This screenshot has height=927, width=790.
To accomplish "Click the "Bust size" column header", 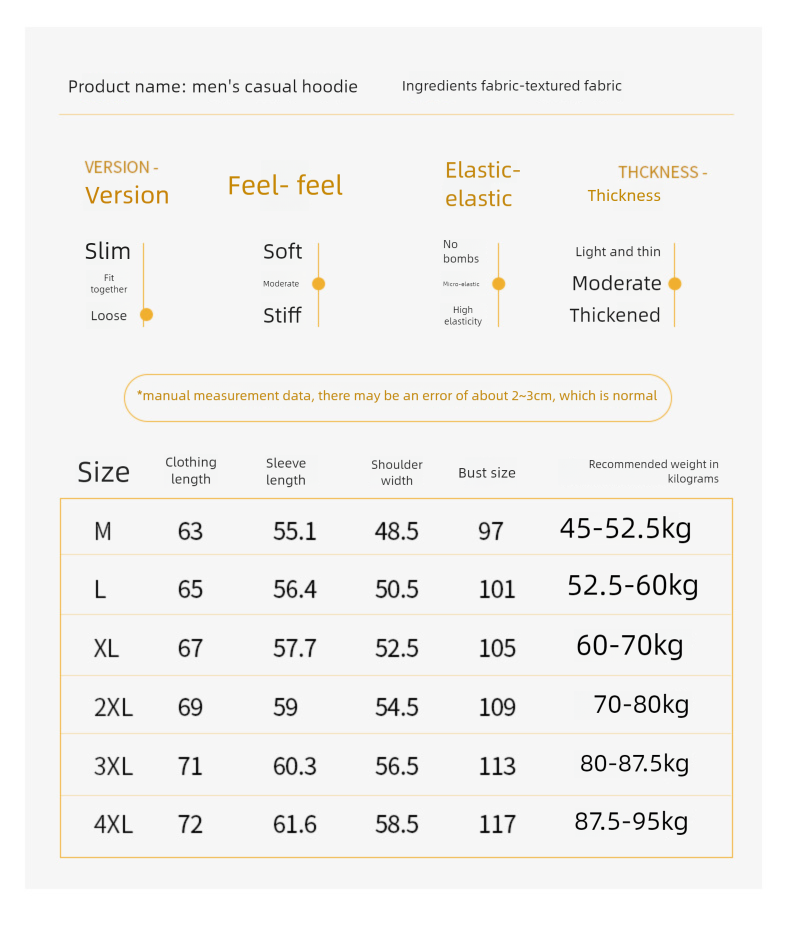I will (487, 473).
